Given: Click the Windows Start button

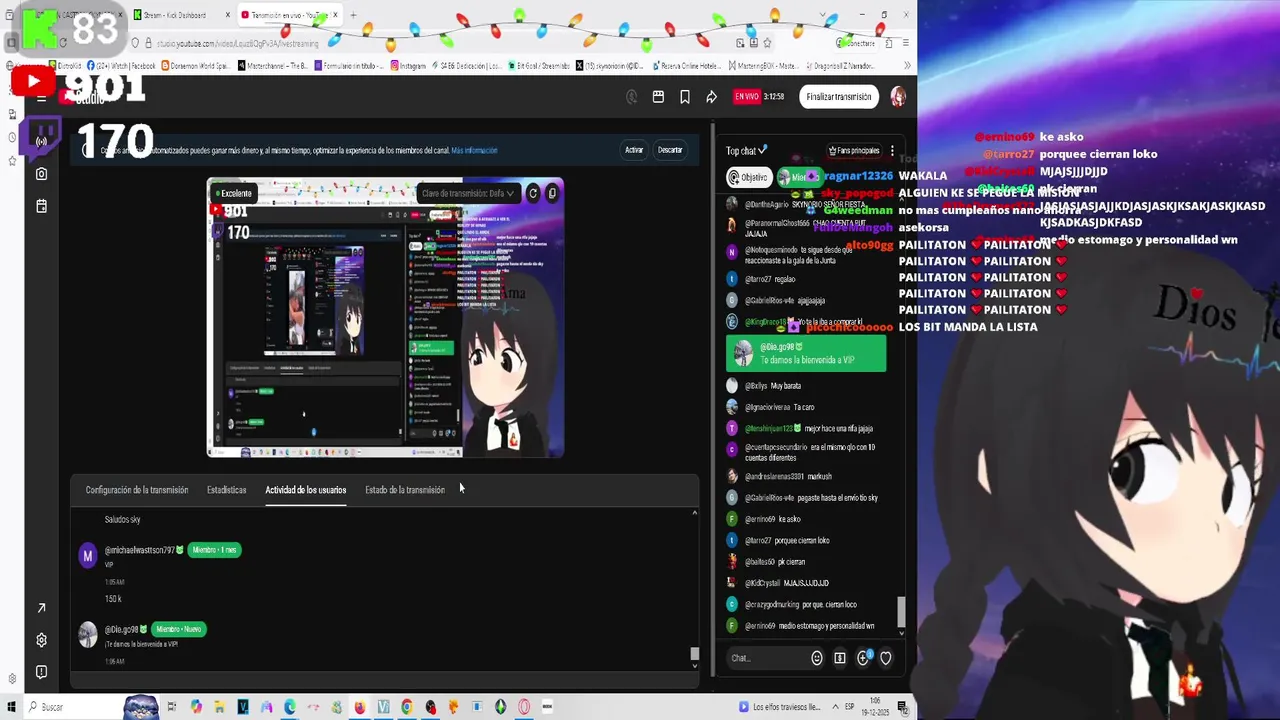Looking at the screenshot, I should click(x=9, y=707).
